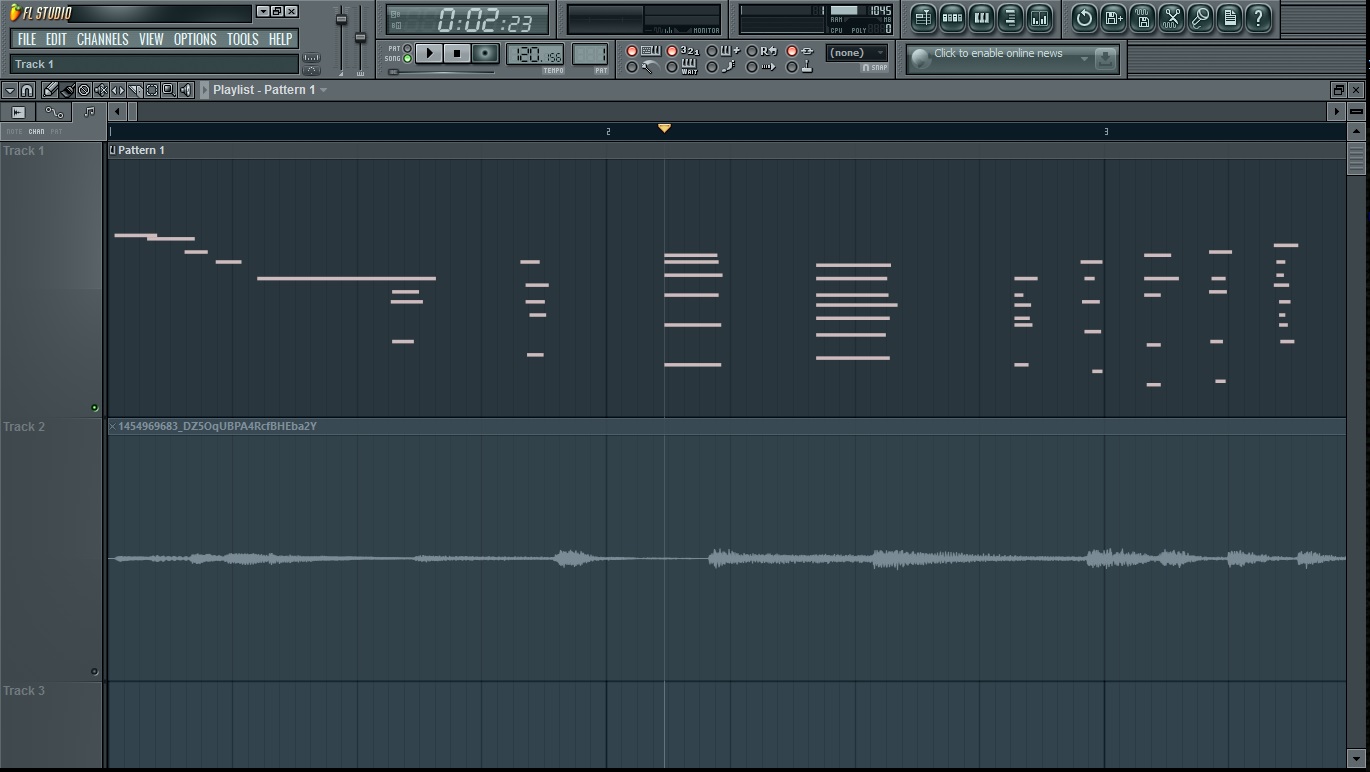The image size is (1370, 772).
Task: Click the Record button
Action: 485,53
